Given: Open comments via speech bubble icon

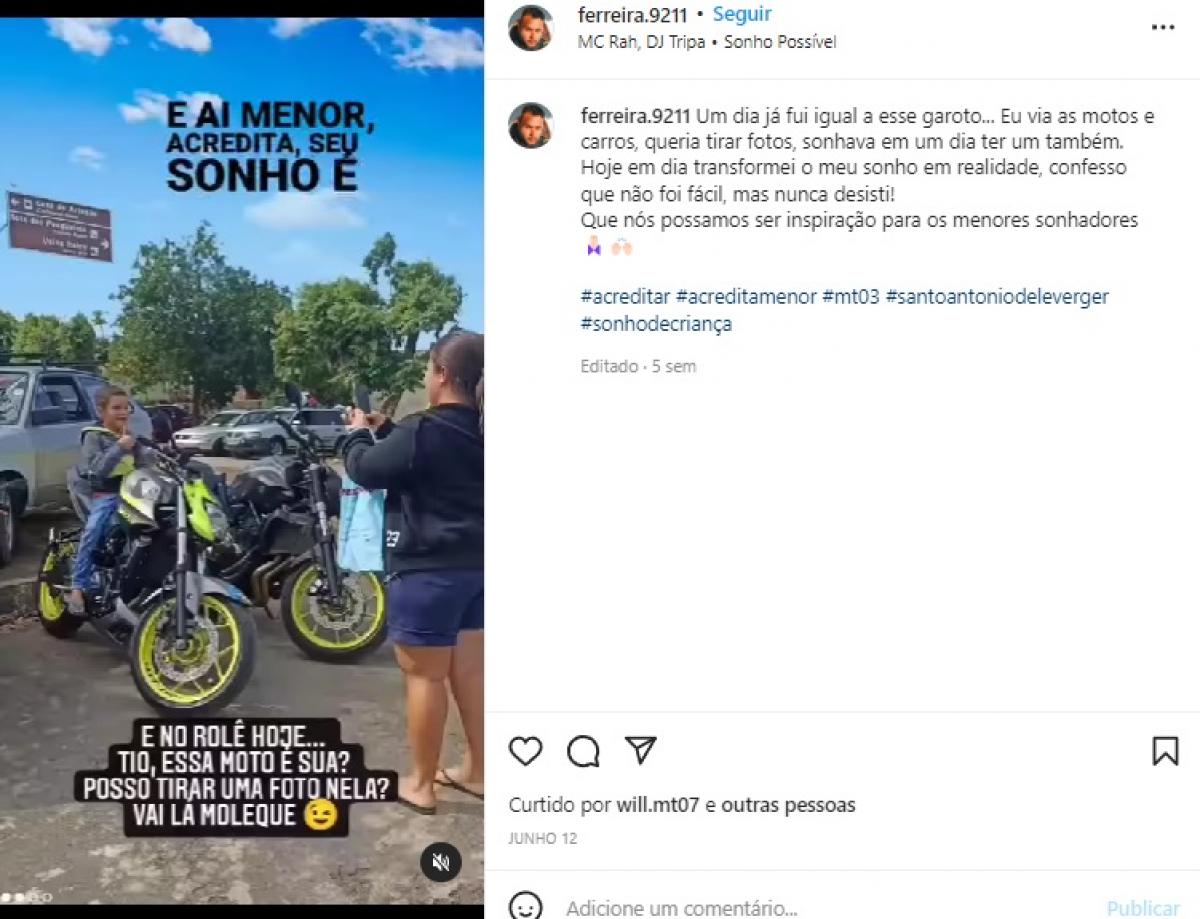Looking at the screenshot, I should pyautogui.click(x=583, y=751).
